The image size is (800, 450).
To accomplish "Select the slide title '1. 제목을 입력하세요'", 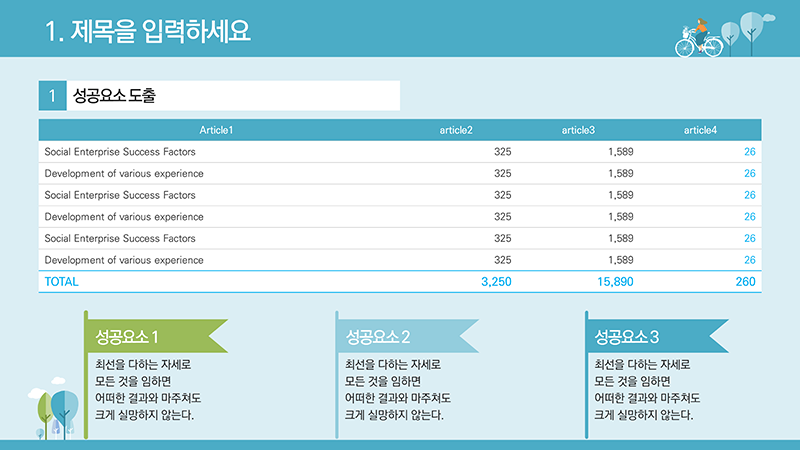I will point(147,31).
